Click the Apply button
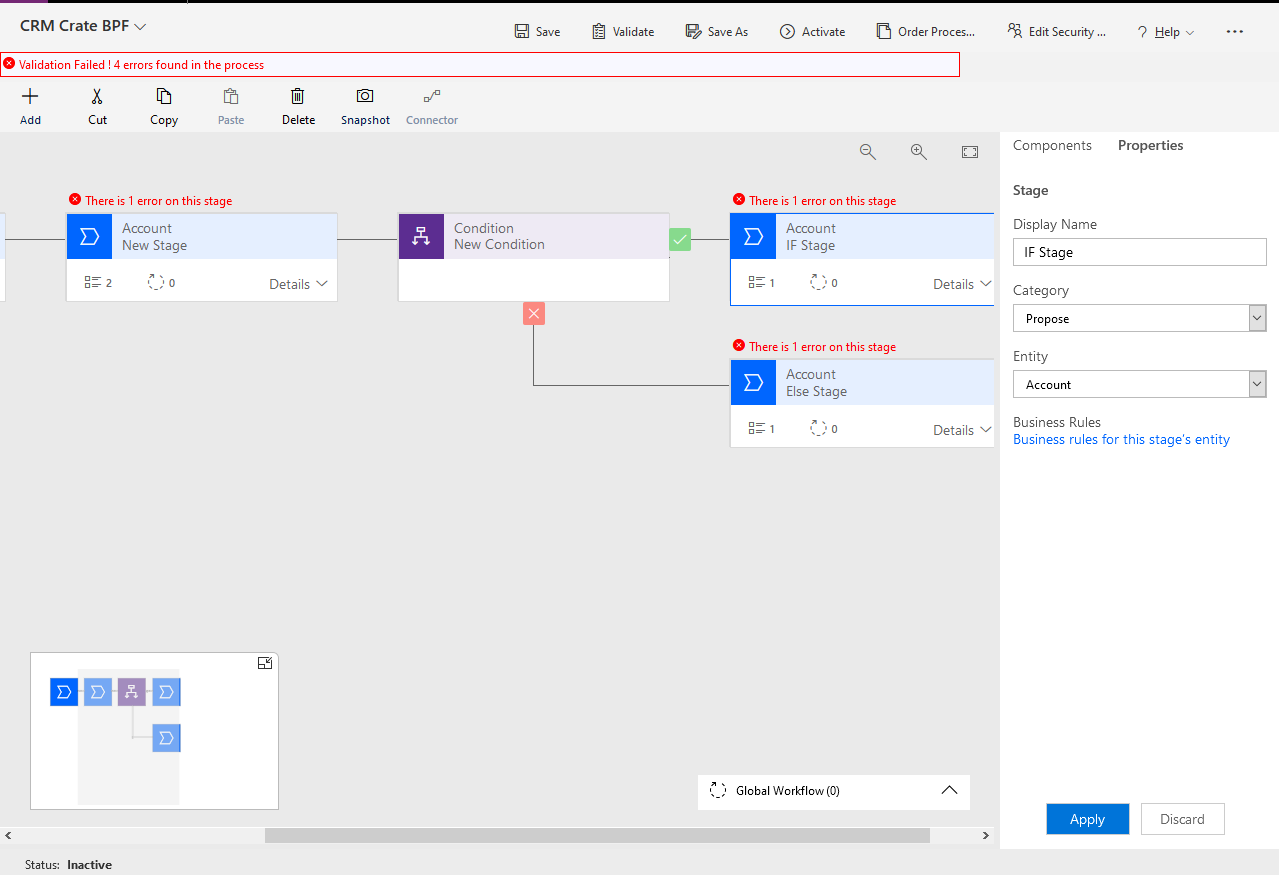Image resolution: width=1279 pixels, height=875 pixels. click(x=1087, y=818)
